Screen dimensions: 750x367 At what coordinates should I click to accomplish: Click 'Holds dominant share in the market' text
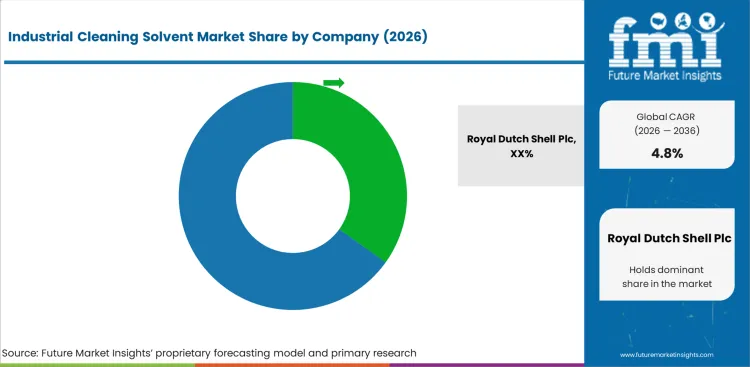point(667,277)
